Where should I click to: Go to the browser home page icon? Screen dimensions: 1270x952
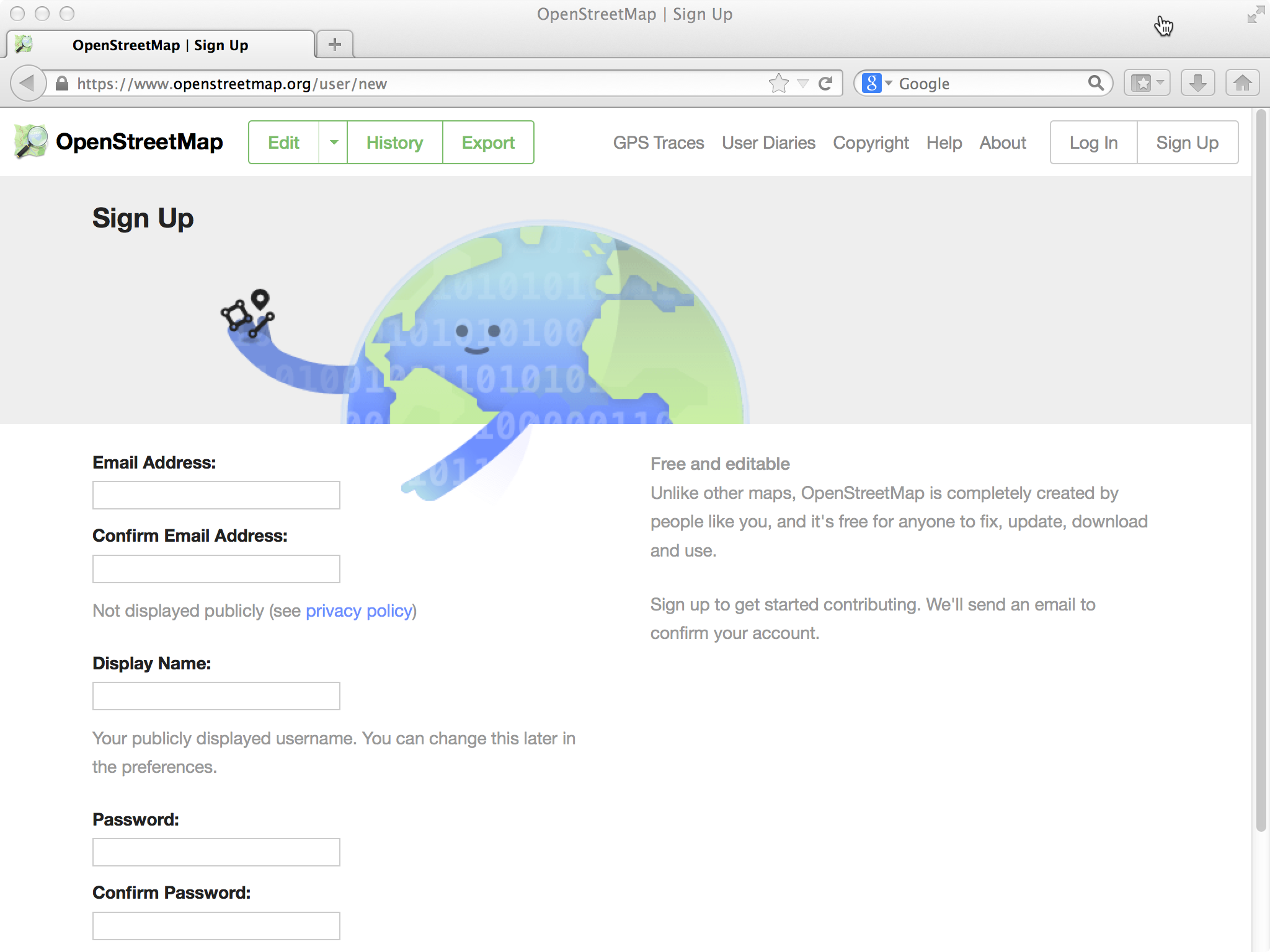tap(1242, 83)
